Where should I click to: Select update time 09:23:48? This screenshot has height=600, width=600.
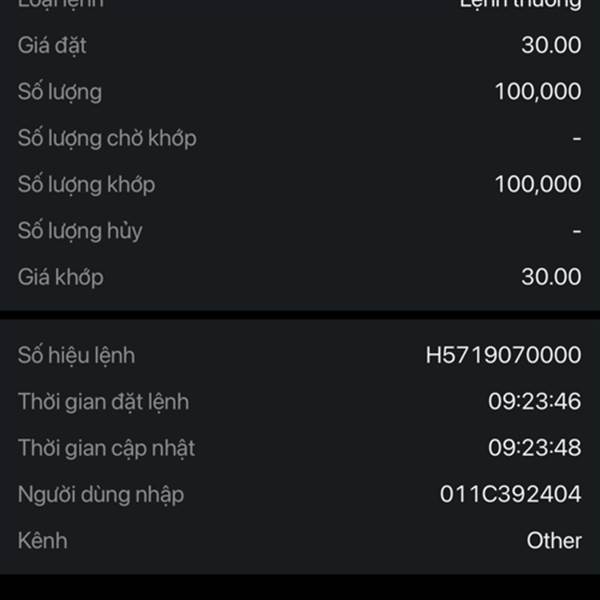pos(535,448)
